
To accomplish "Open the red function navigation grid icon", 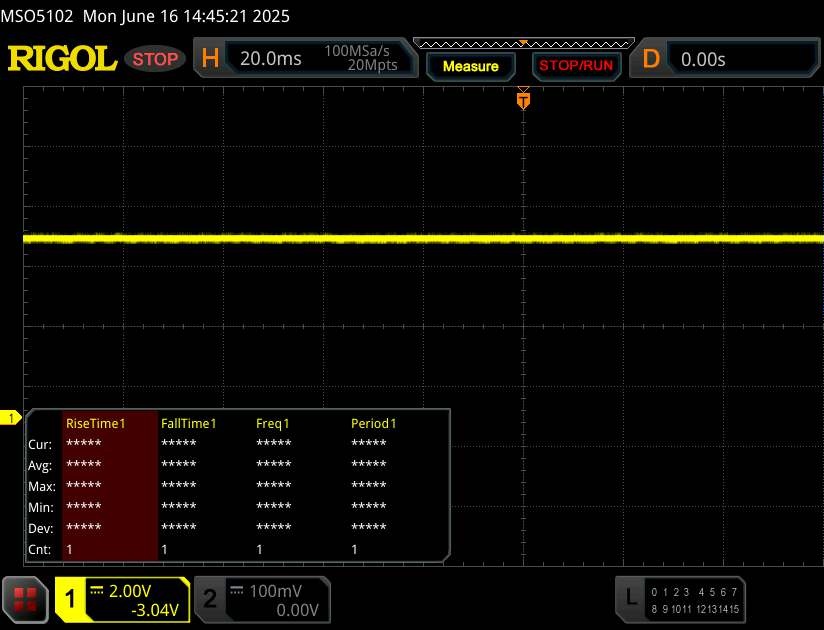I will pos(25,600).
